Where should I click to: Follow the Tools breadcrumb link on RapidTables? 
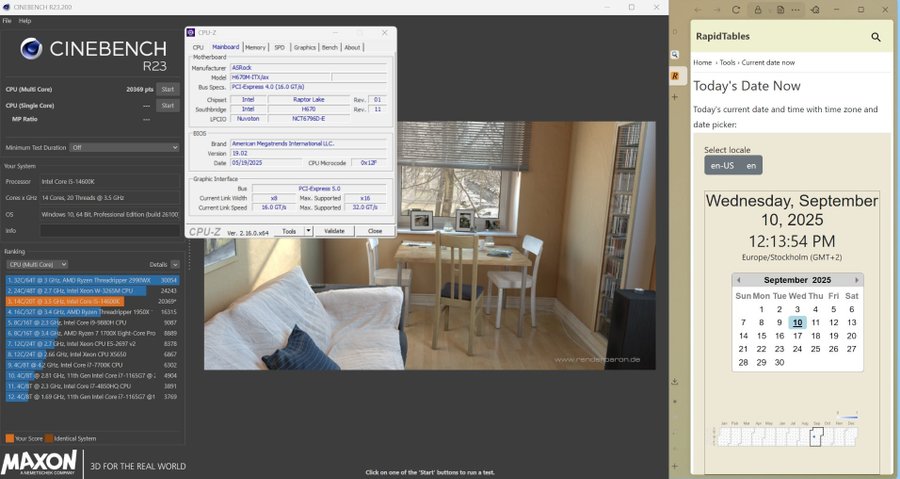727,63
